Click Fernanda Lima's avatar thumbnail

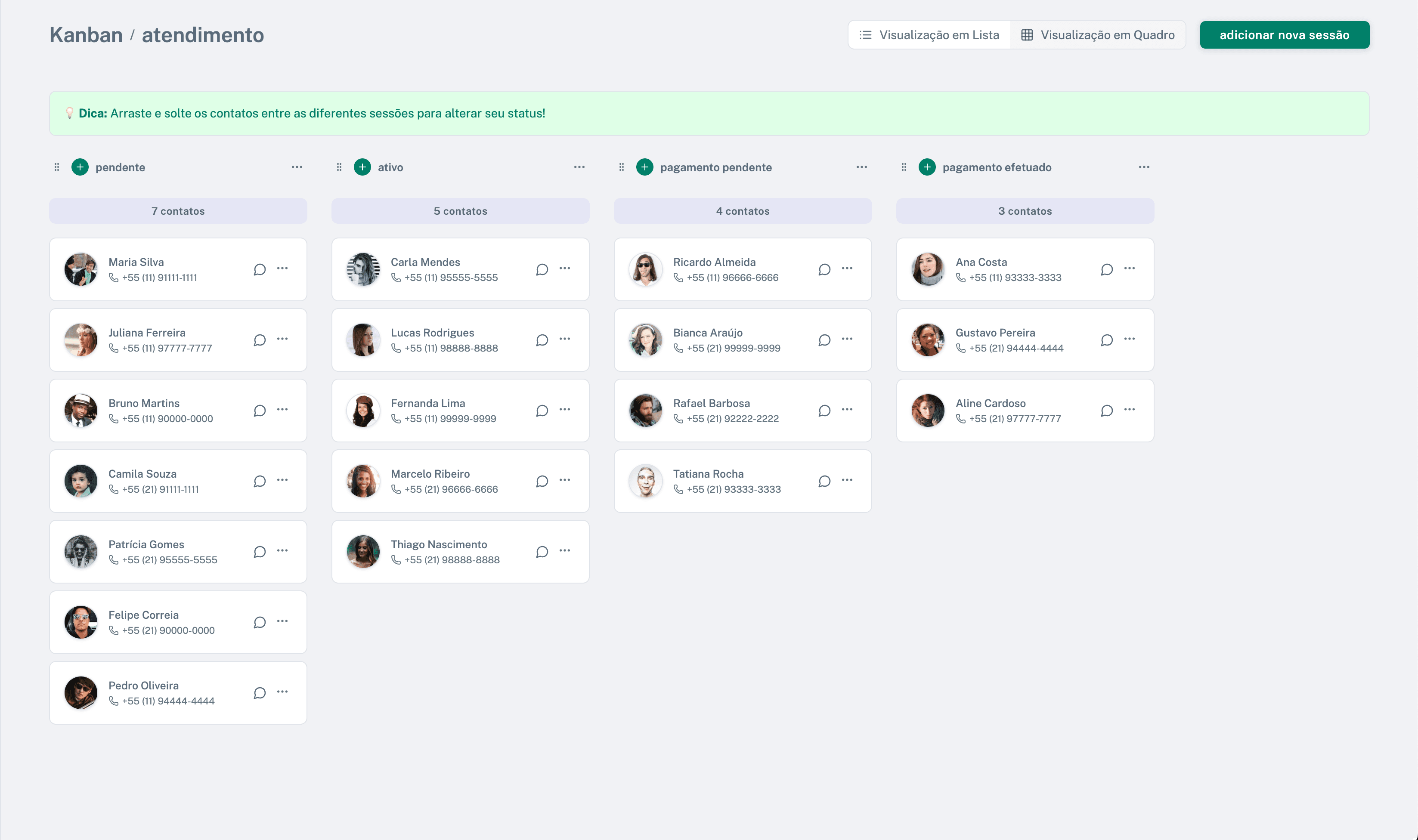click(x=363, y=411)
